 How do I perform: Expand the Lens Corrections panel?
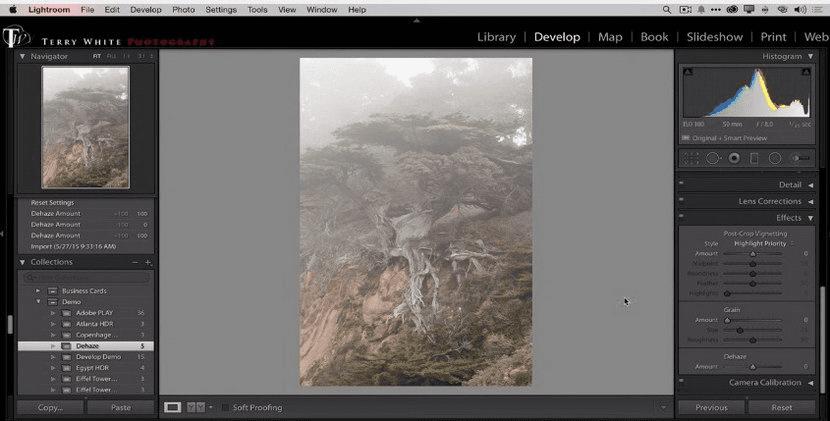point(810,202)
